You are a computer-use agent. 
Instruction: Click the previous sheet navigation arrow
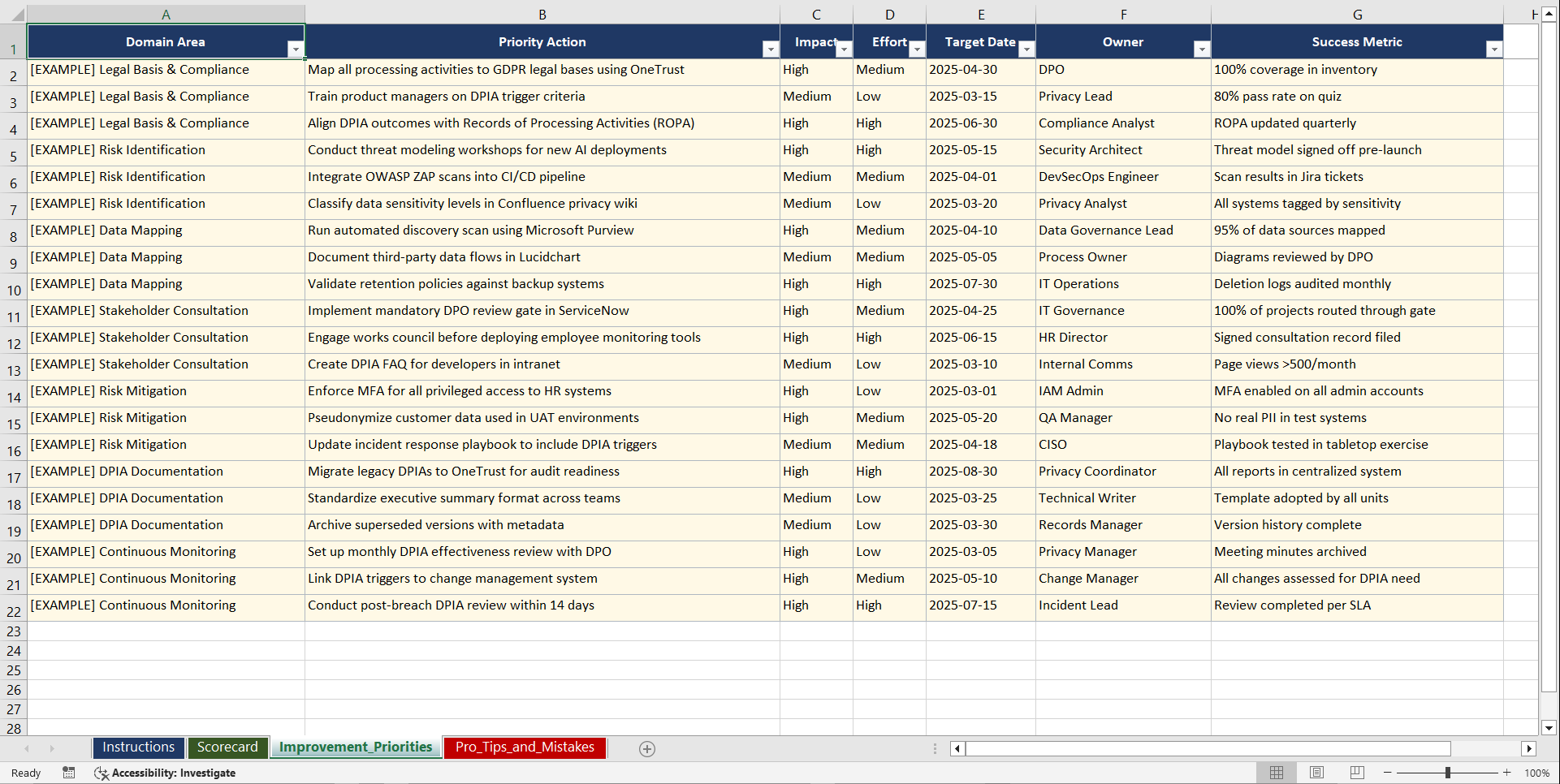[x=28, y=749]
